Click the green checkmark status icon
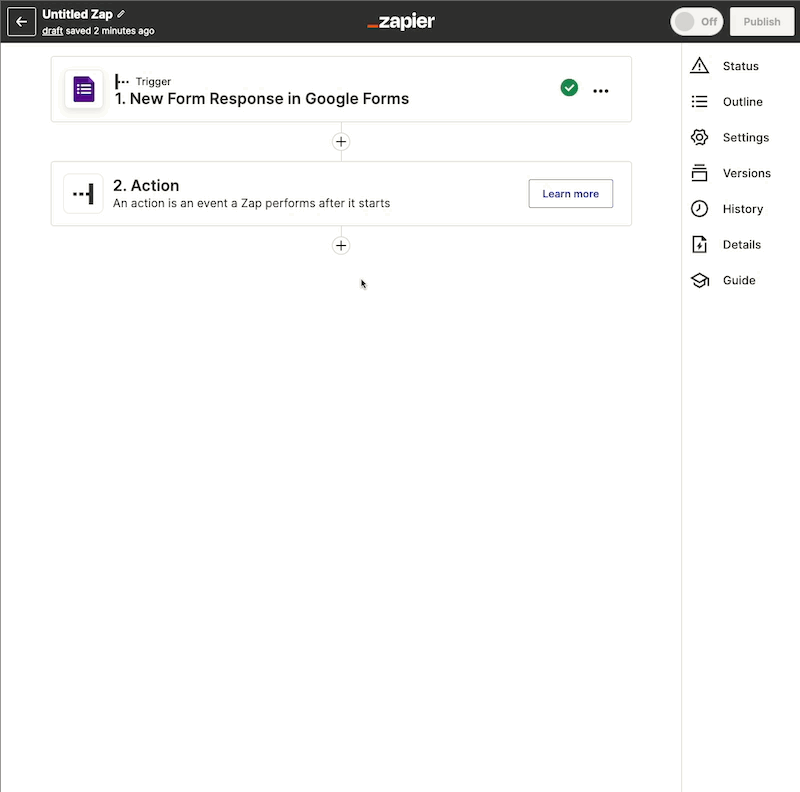Screen dimensions: 800x792 (569, 88)
